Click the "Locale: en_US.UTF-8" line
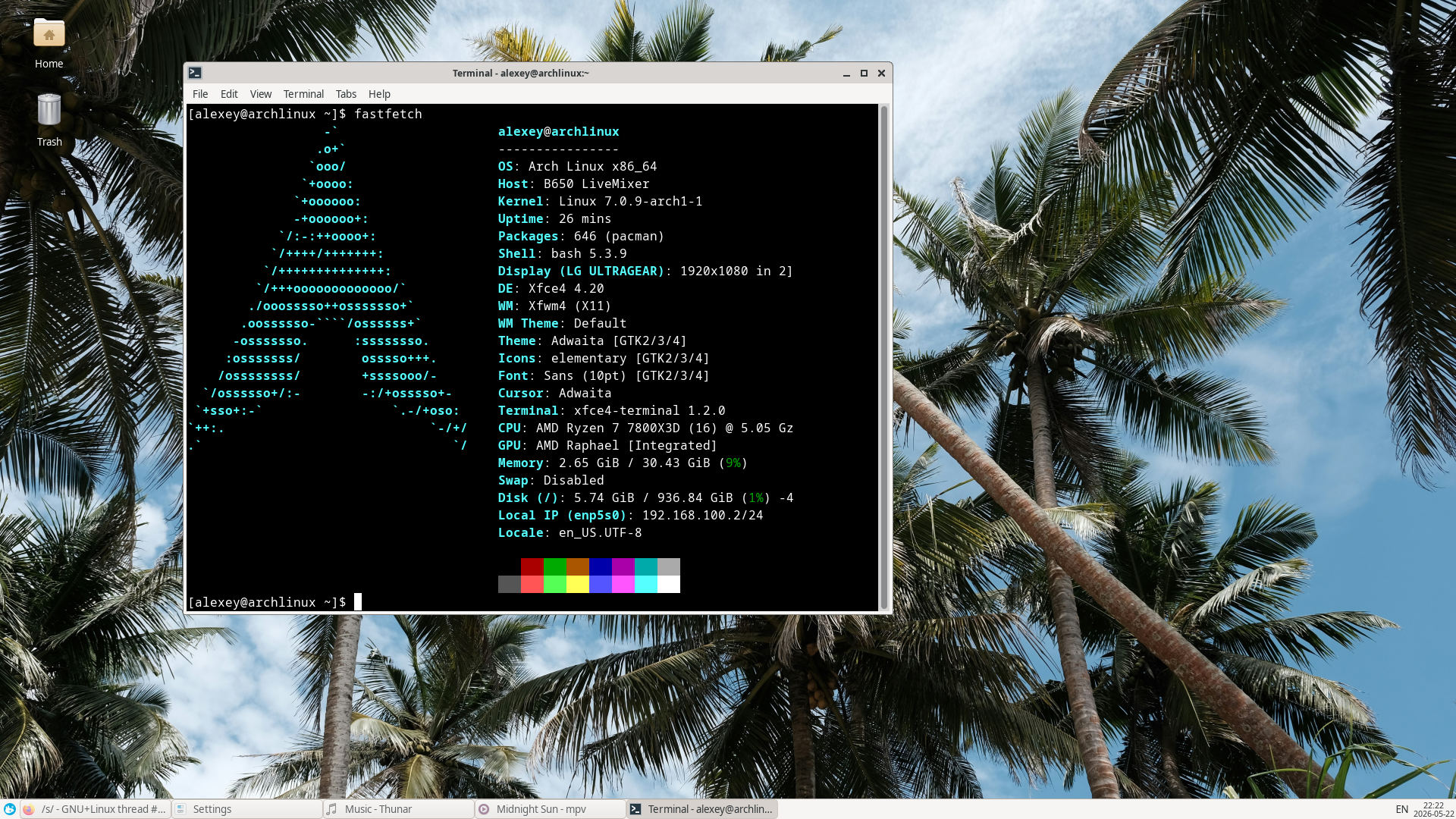Screen dimensions: 1456x819 pos(570,532)
